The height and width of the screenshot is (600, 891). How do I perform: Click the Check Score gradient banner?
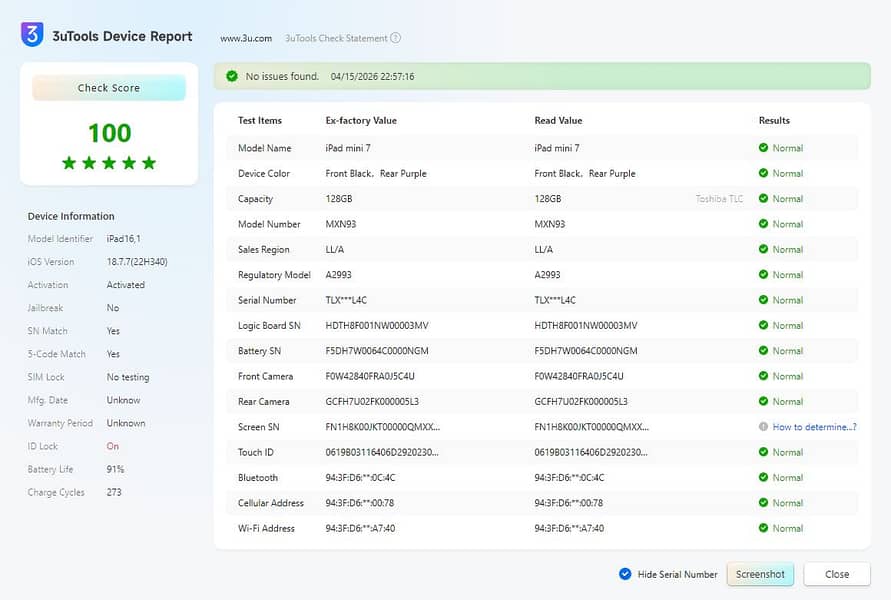pos(109,88)
